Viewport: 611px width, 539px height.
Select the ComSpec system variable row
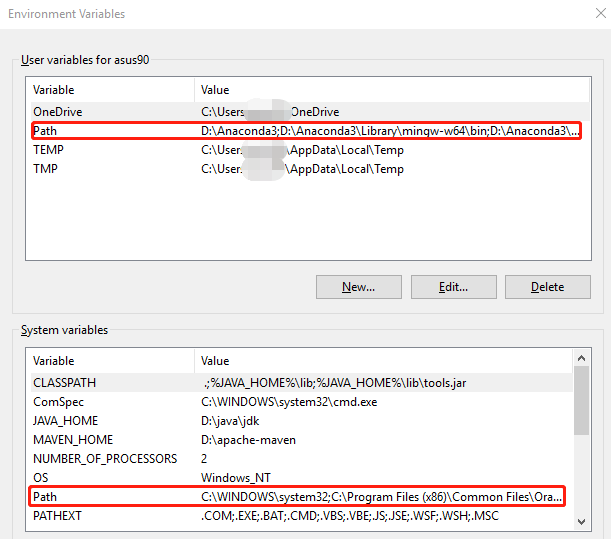coord(302,402)
